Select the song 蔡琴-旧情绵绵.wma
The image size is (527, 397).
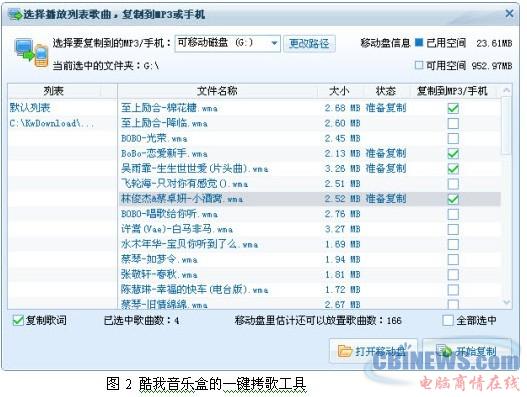pos(164,305)
